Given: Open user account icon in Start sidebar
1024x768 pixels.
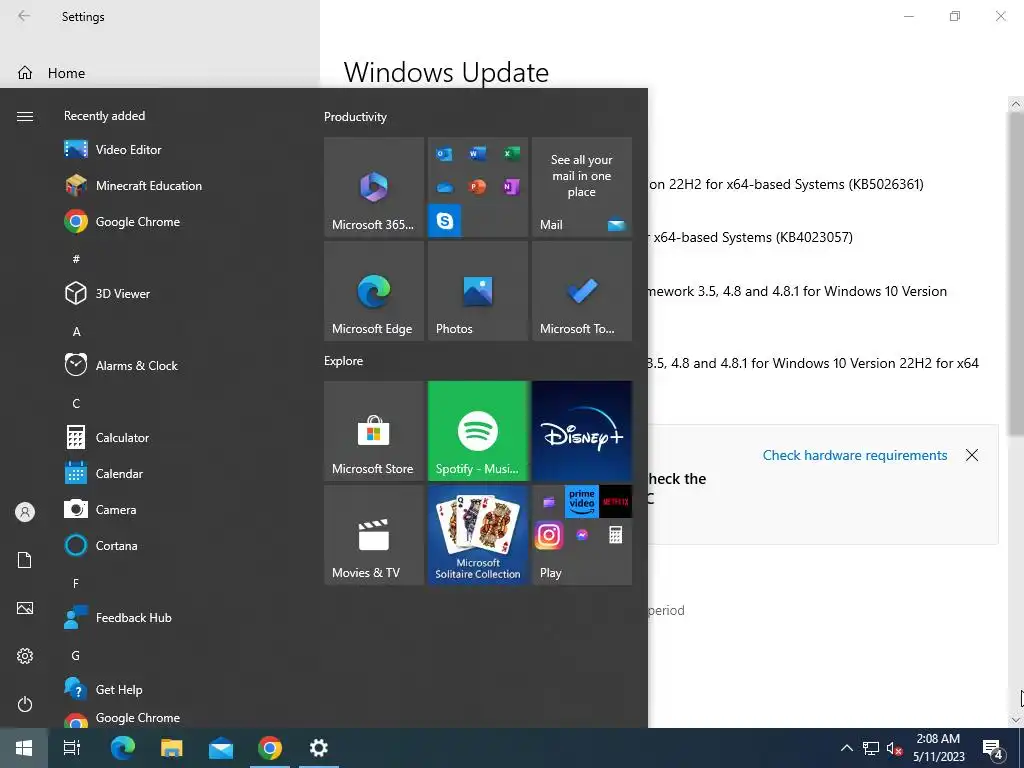Looking at the screenshot, I should (x=25, y=512).
